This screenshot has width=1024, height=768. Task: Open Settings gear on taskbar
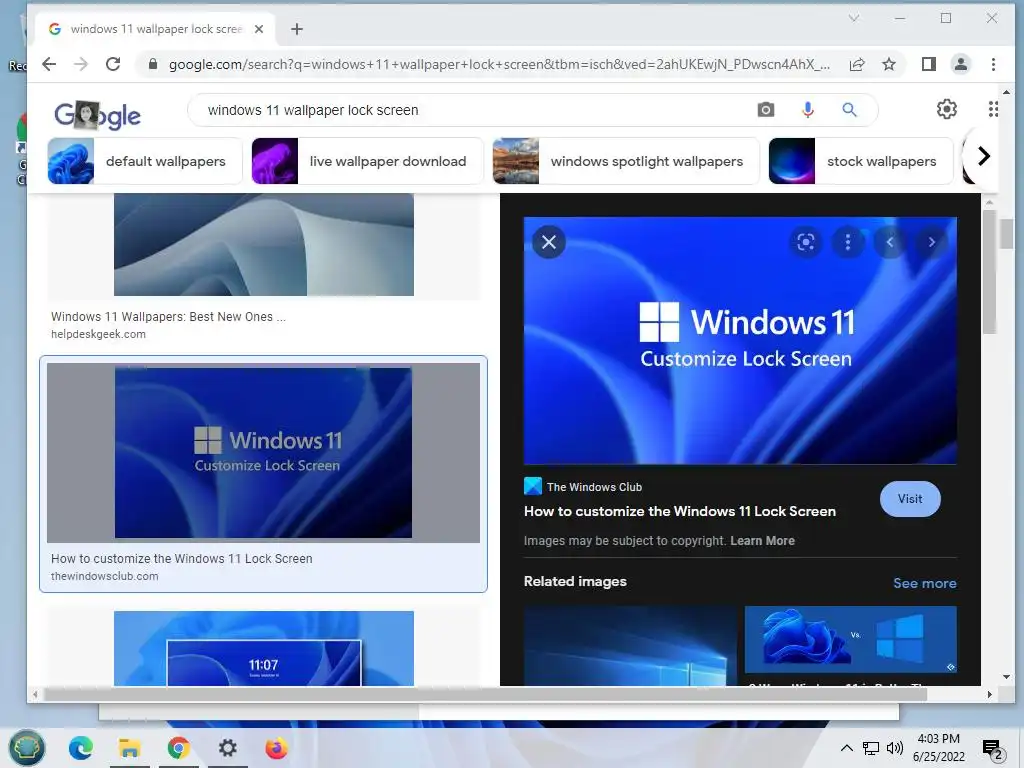coord(227,748)
